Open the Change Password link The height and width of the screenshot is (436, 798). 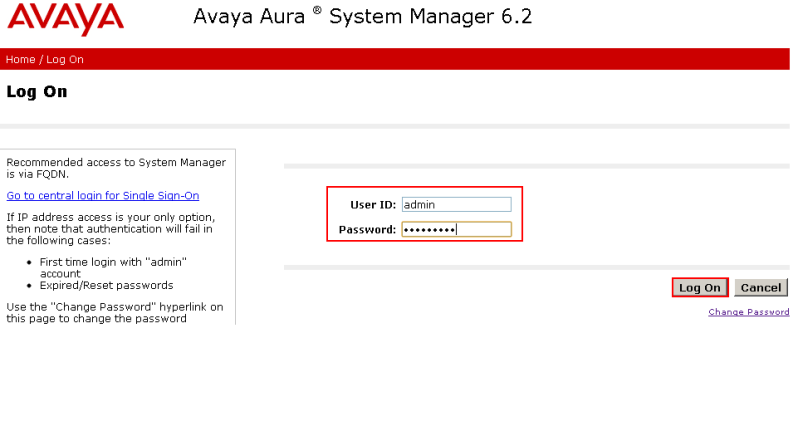click(x=748, y=312)
